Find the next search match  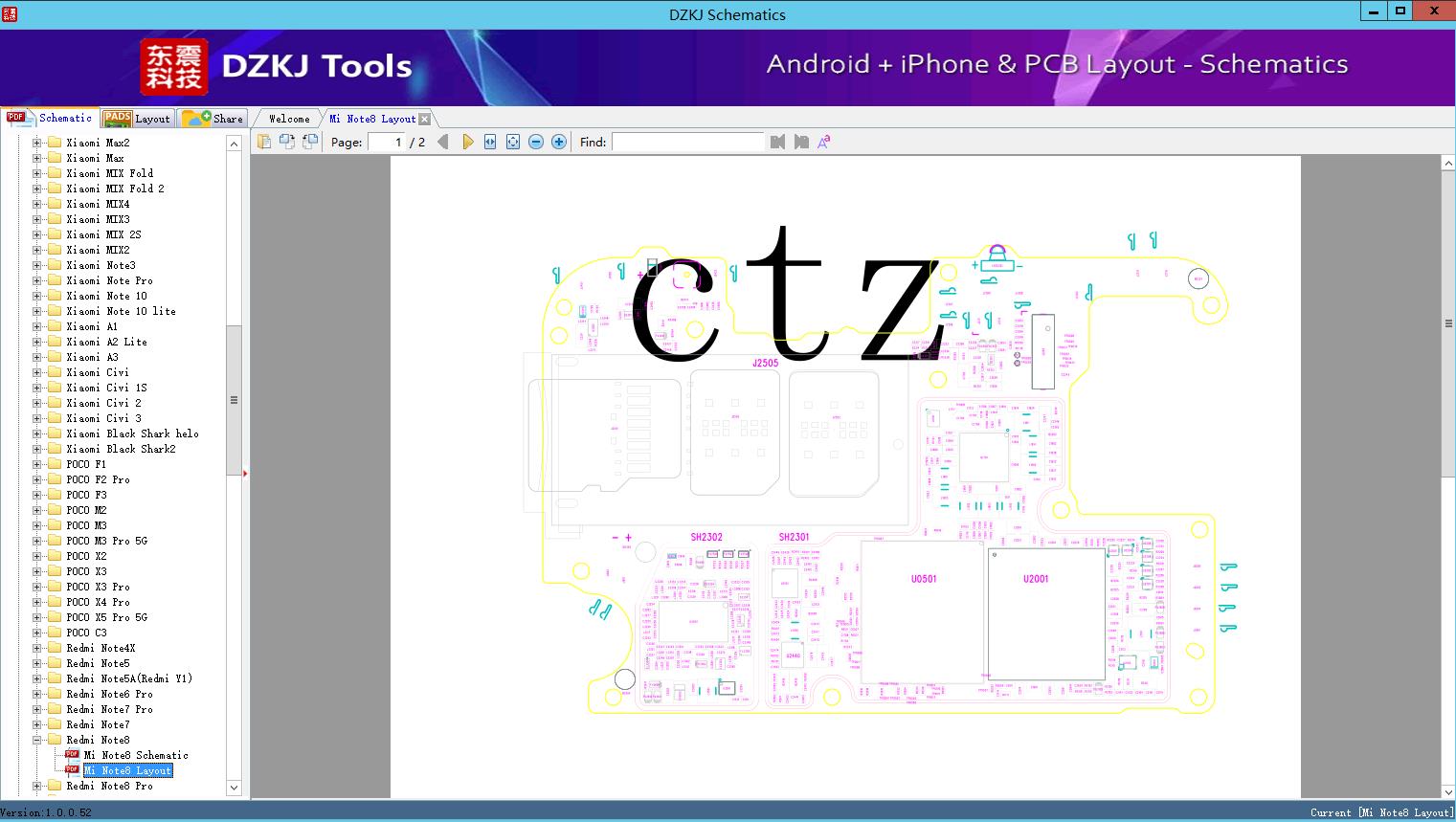pos(801,142)
